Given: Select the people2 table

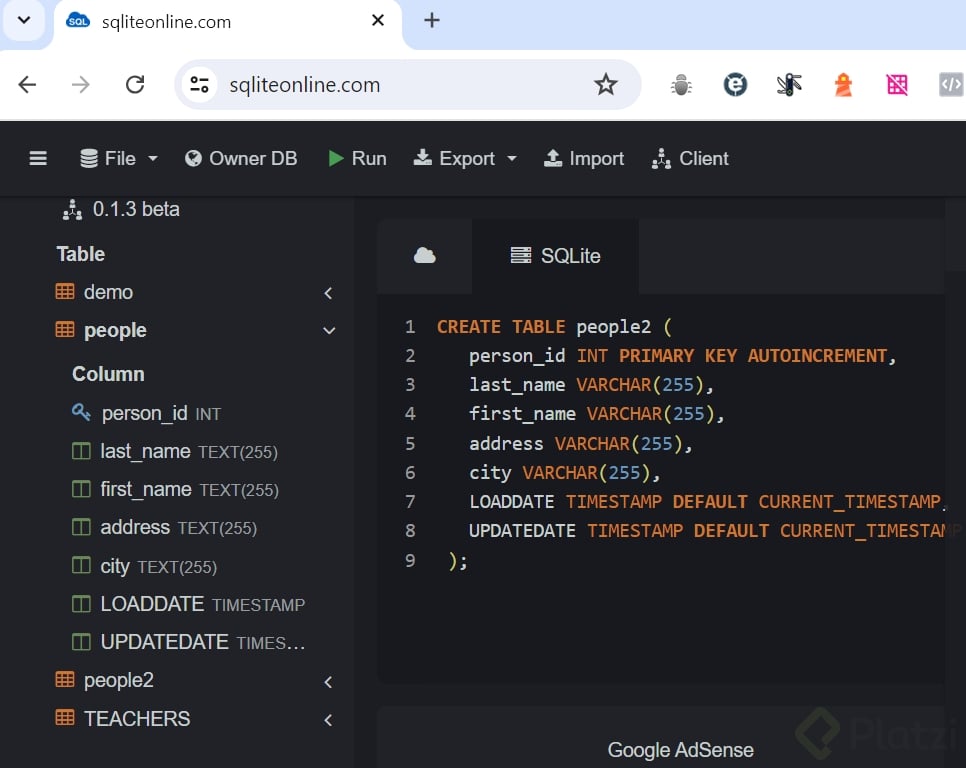Looking at the screenshot, I should coord(119,681).
